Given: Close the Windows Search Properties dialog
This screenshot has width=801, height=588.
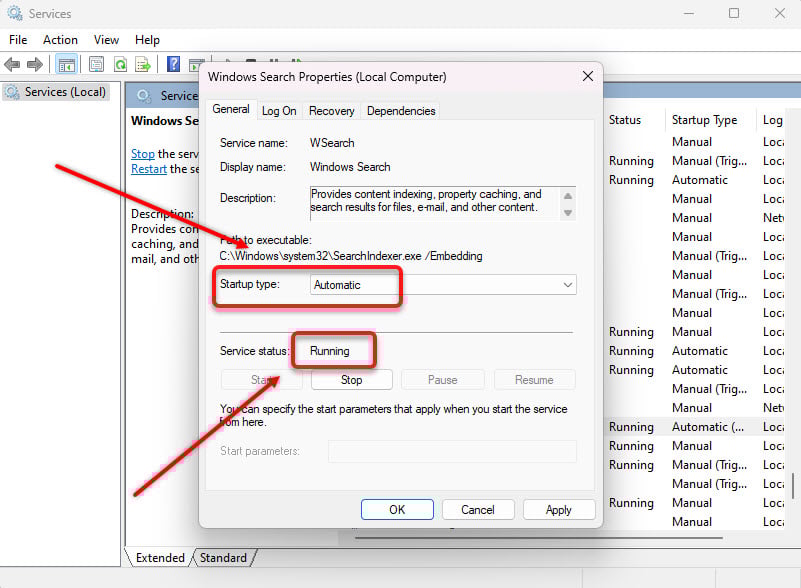Looking at the screenshot, I should point(587,77).
